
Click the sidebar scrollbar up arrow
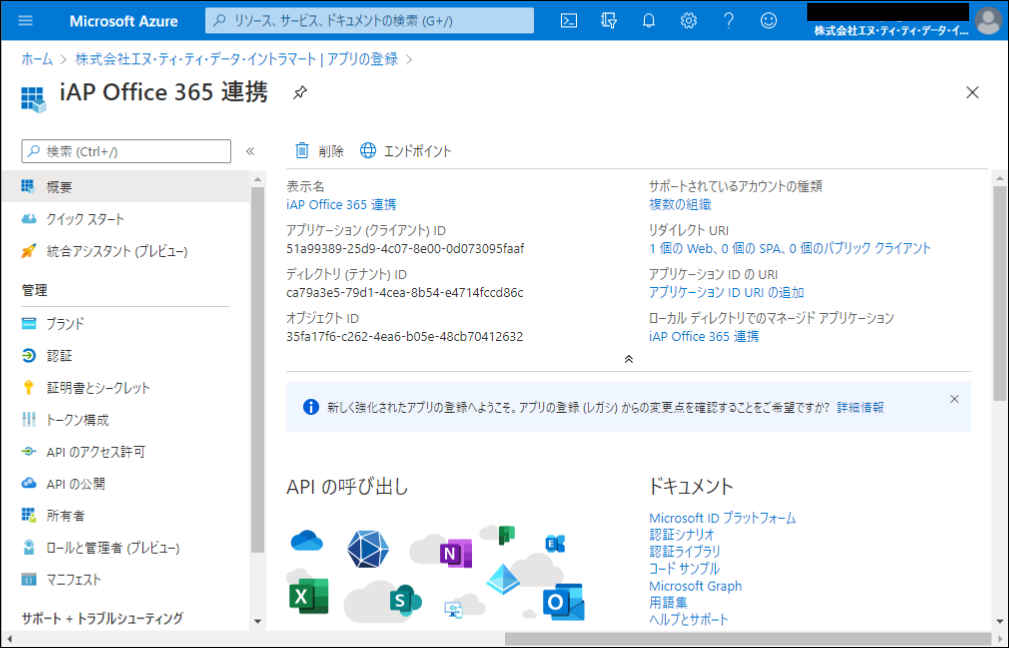[x=257, y=179]
